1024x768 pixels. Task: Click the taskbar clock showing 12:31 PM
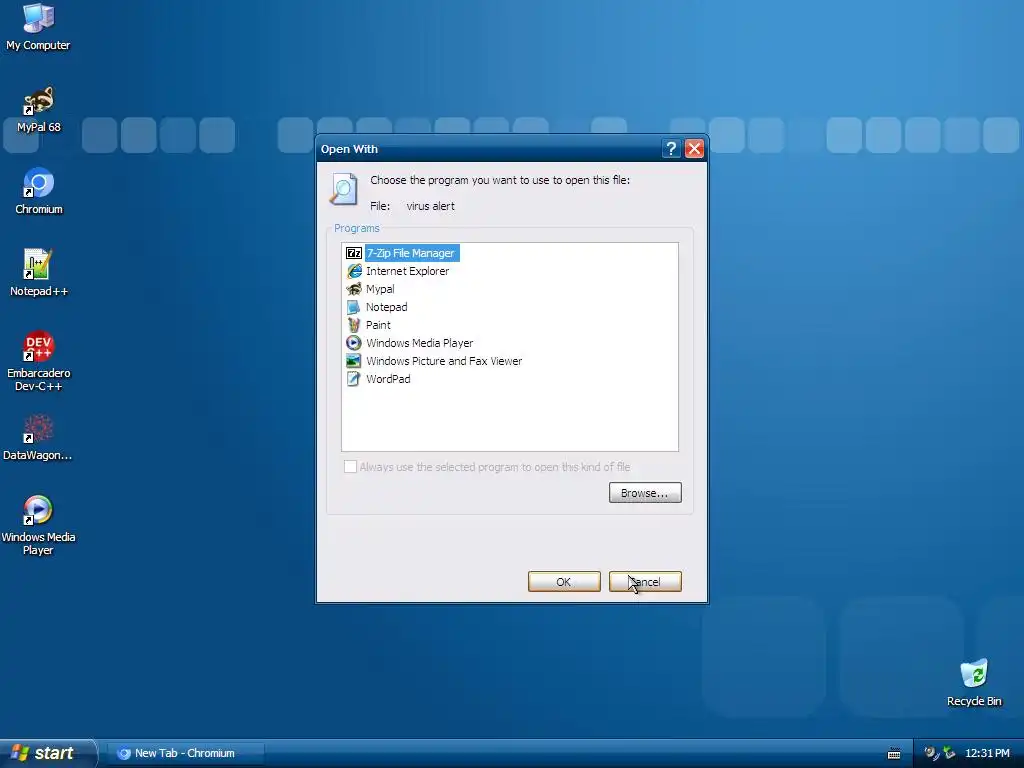pos(987,753)
